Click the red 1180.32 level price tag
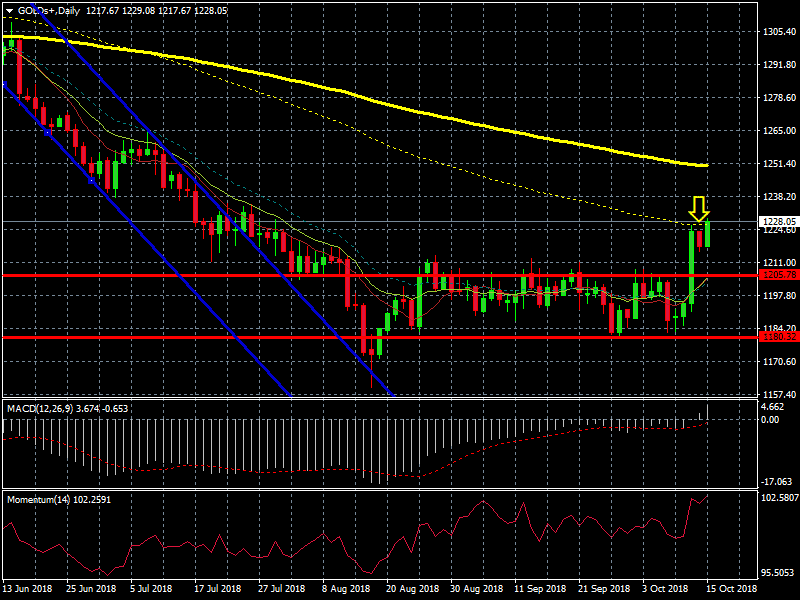The height and width of the screenshot is (600, 800). click(x=778, y=337)
